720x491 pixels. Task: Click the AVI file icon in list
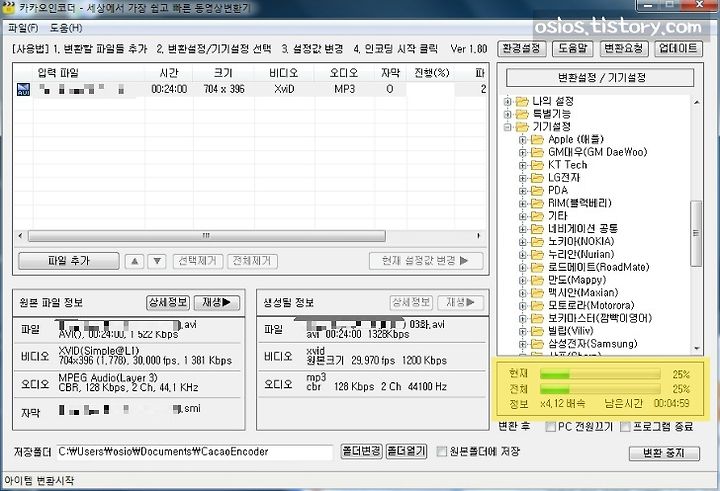(23, 89)
